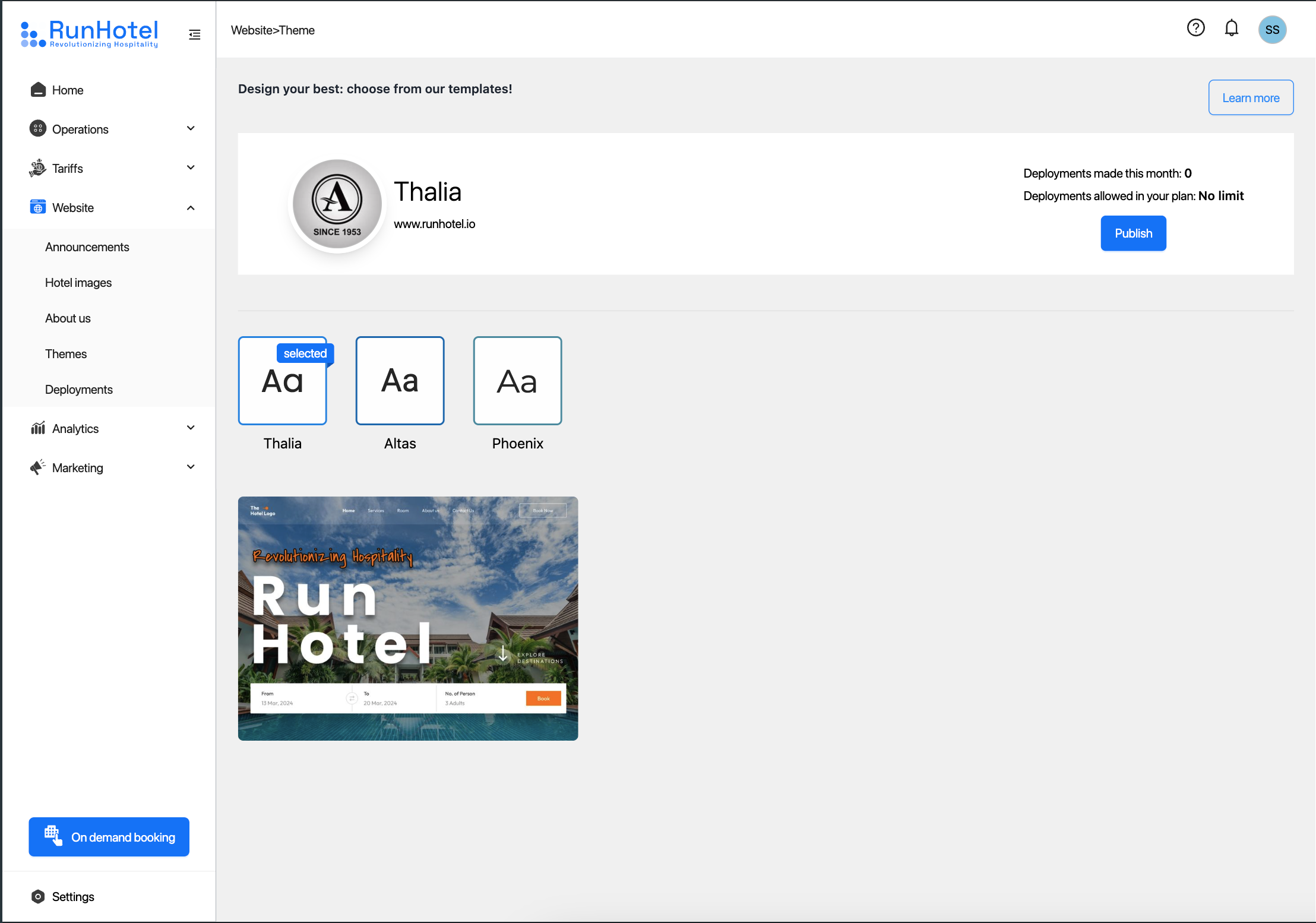Publish the website

(x=1133, y=233)
